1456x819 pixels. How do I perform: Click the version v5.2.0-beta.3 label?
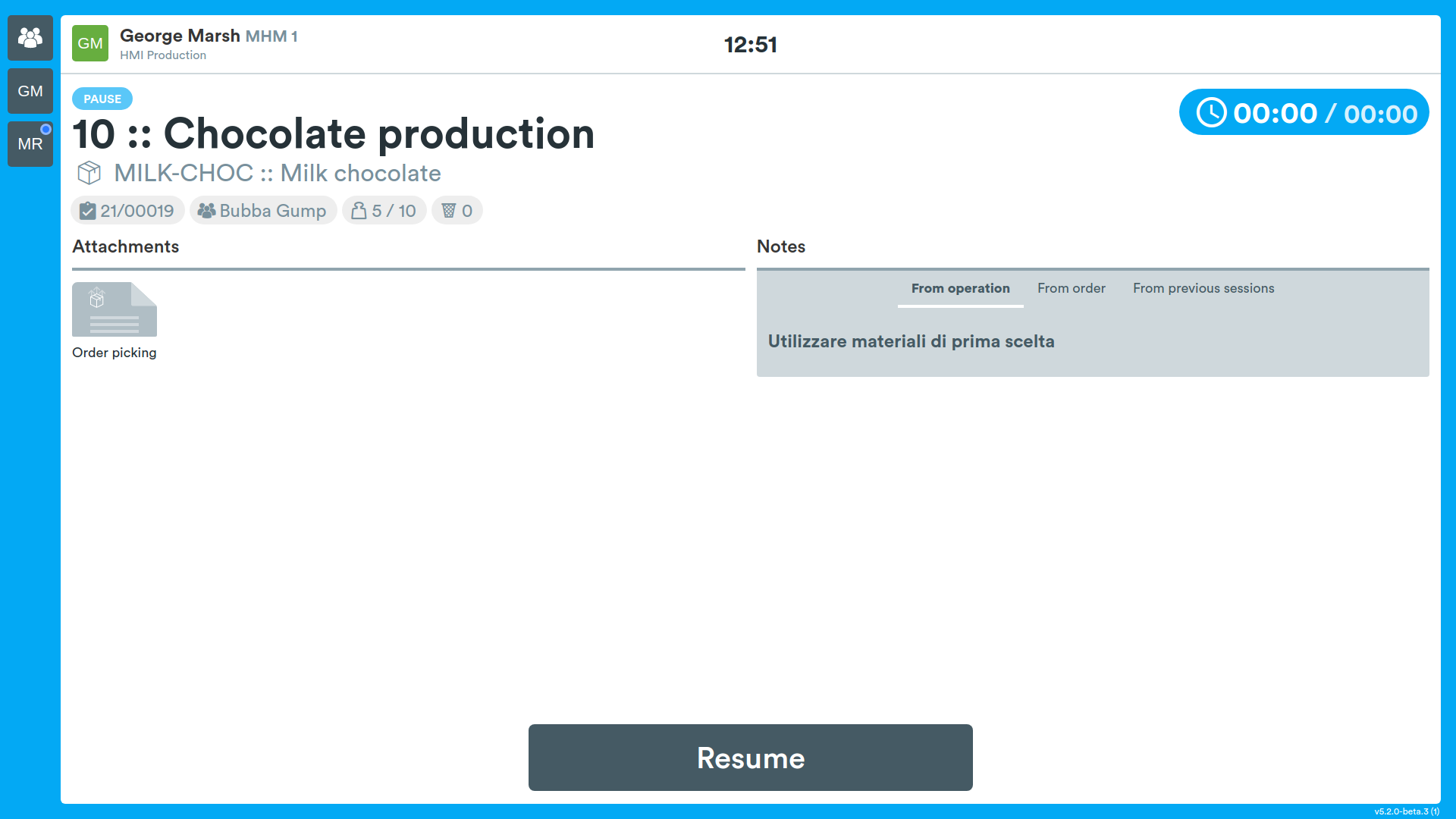(1407, 811)
